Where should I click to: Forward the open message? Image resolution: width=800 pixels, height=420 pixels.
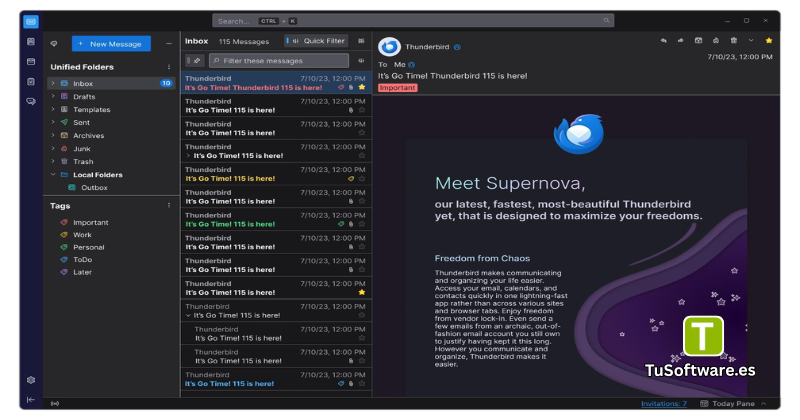coord(681,40)
